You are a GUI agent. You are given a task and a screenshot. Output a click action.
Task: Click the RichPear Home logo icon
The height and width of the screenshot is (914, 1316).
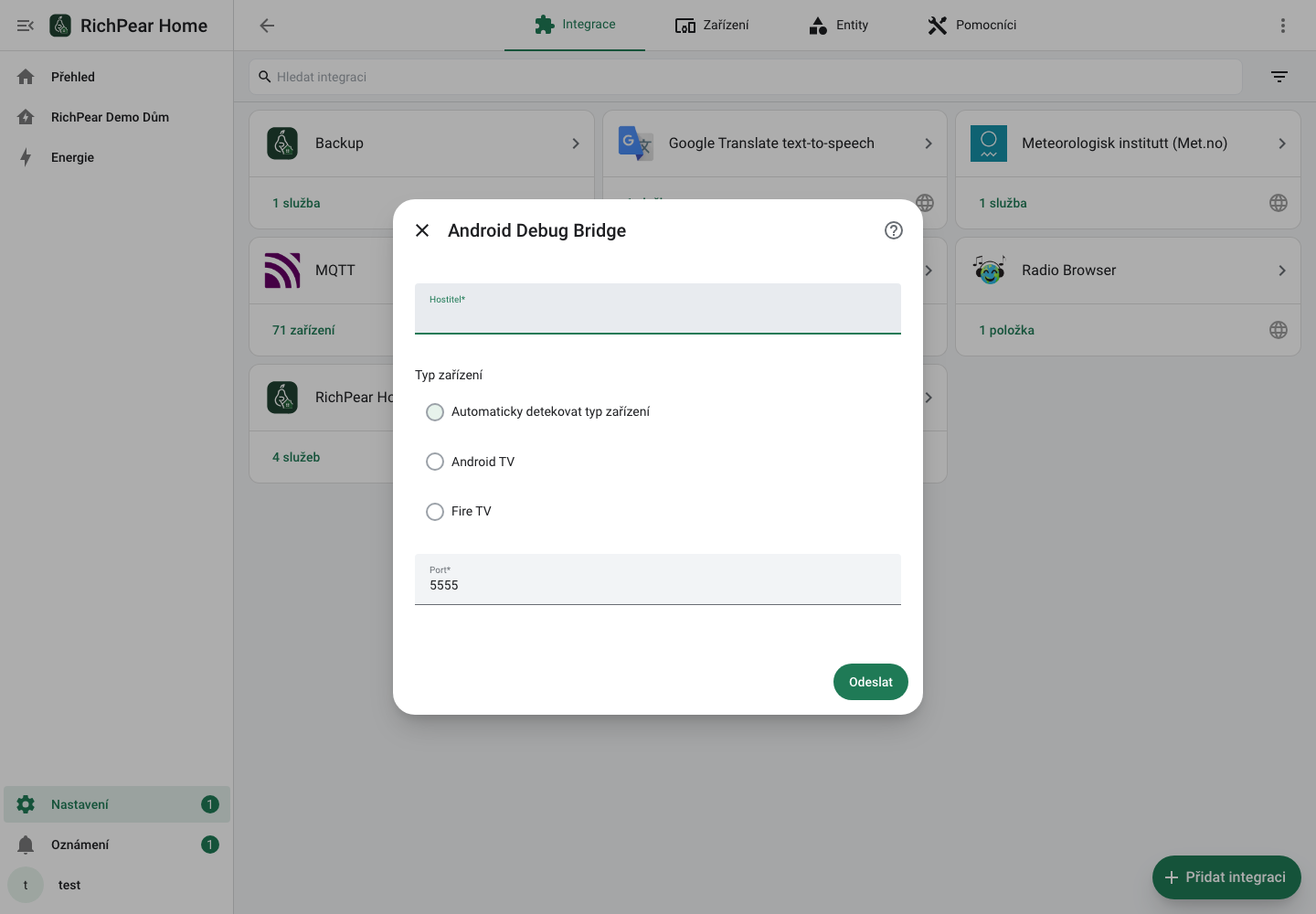click(60, 26)
